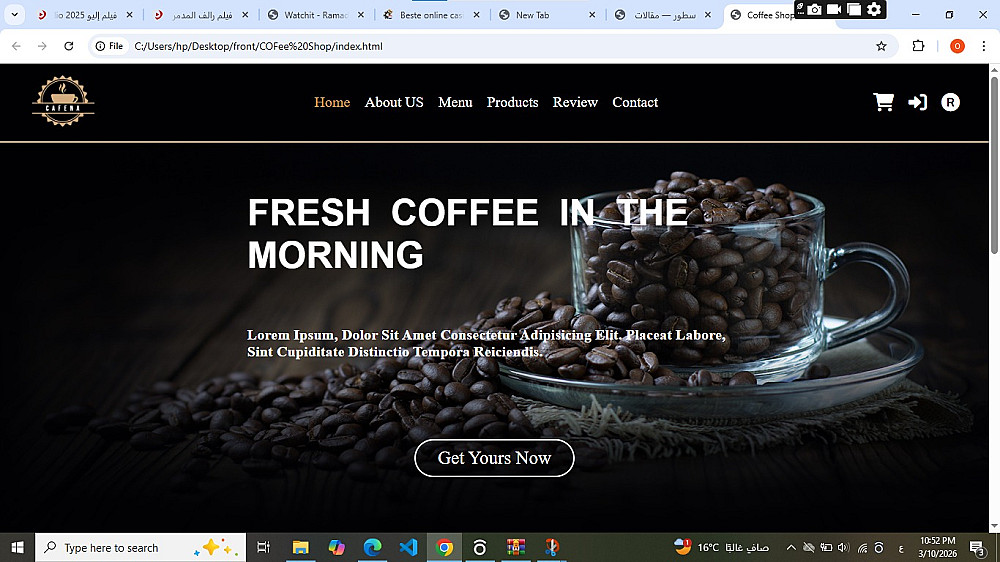Click the screenshot camera icon in the overlay toolbar
The image size is (1000, 562).
pos(814,10)
